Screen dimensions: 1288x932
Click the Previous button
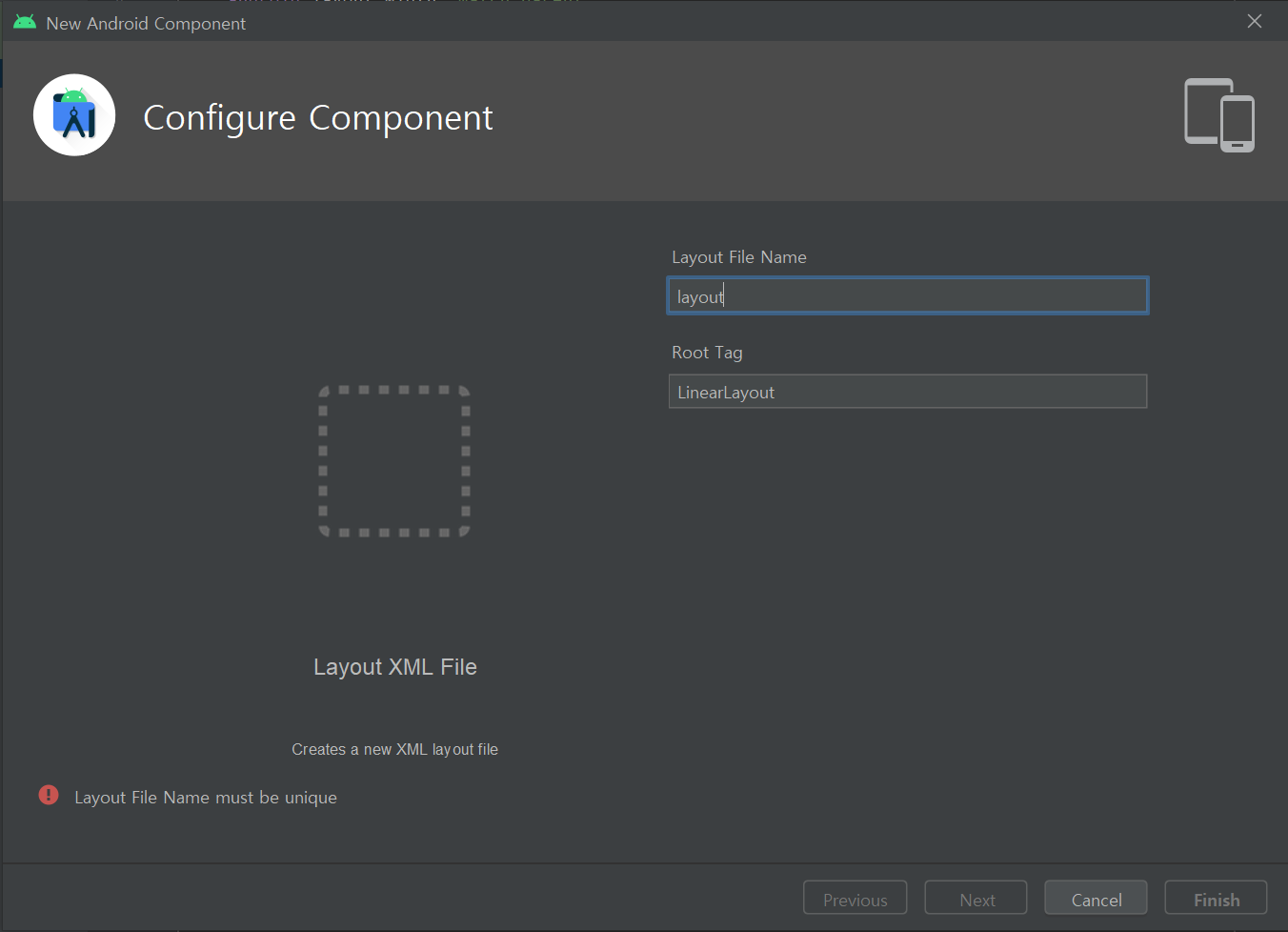coord(855,899)
